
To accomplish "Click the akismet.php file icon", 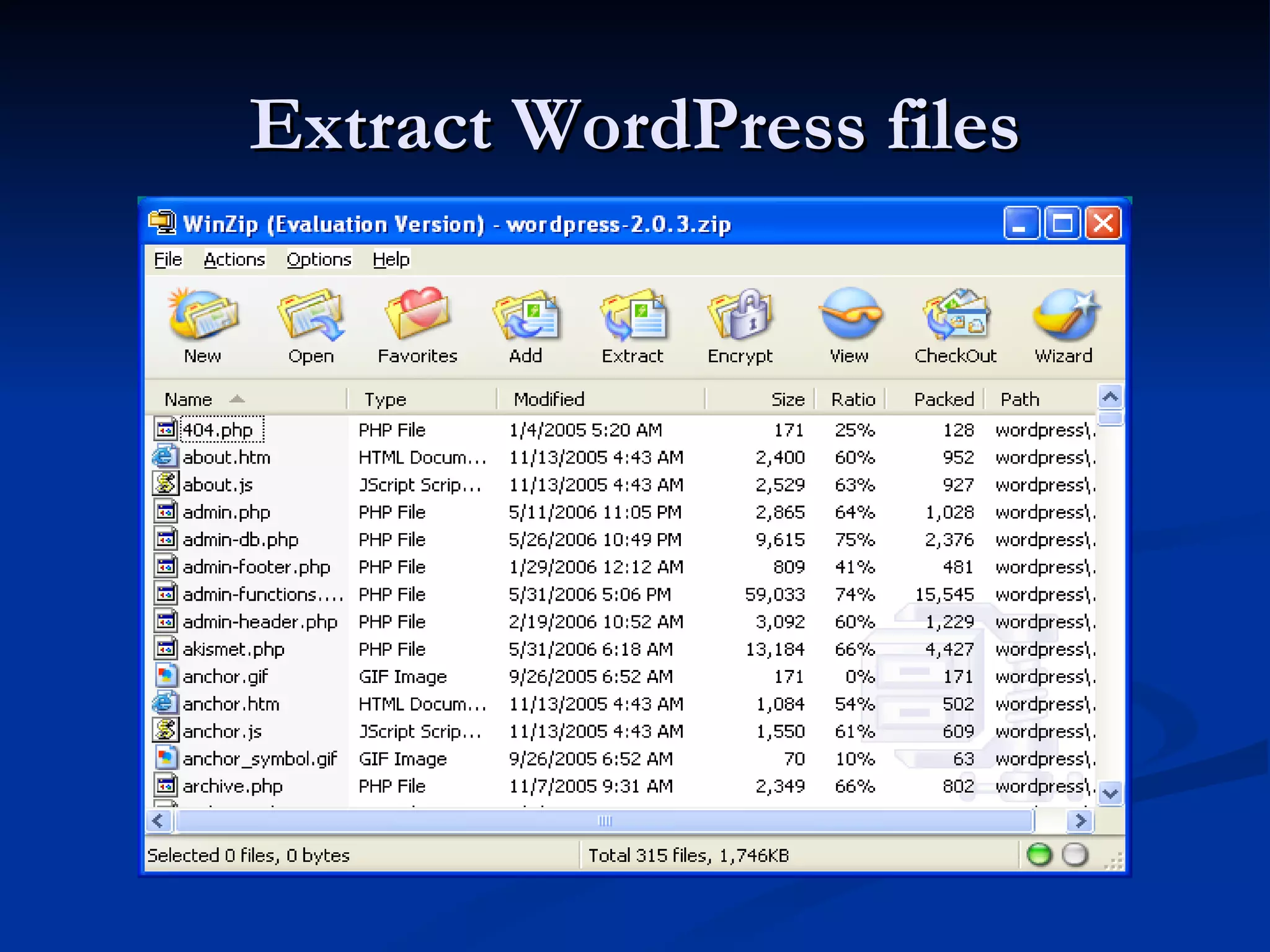I will tap(165, 648).
